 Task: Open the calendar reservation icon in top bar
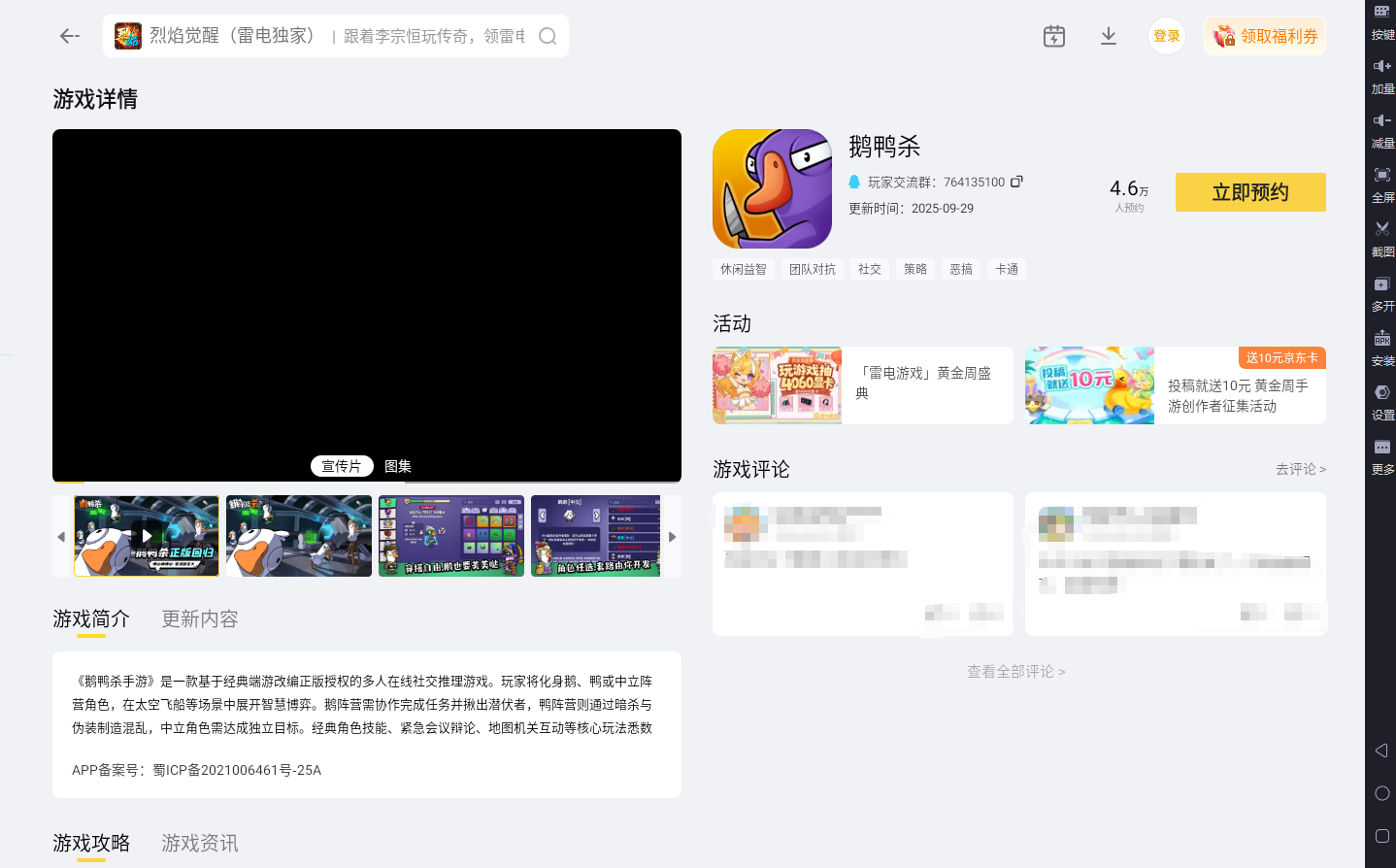coord(1053,35)
